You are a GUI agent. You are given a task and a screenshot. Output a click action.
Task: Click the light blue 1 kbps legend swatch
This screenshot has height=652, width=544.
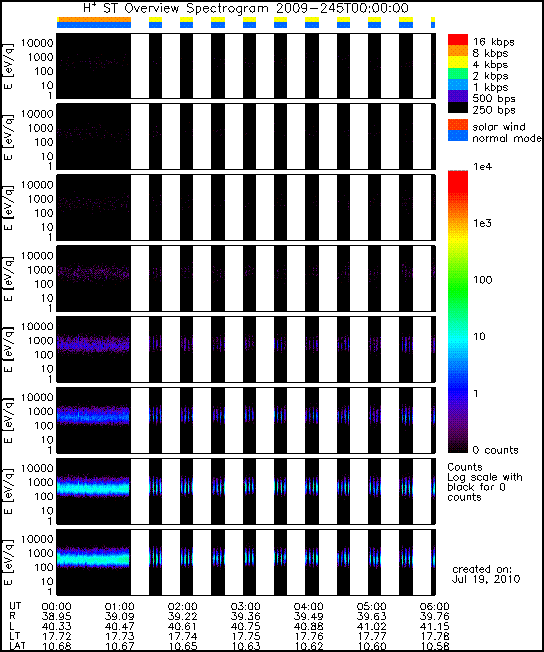coord(457,85)
